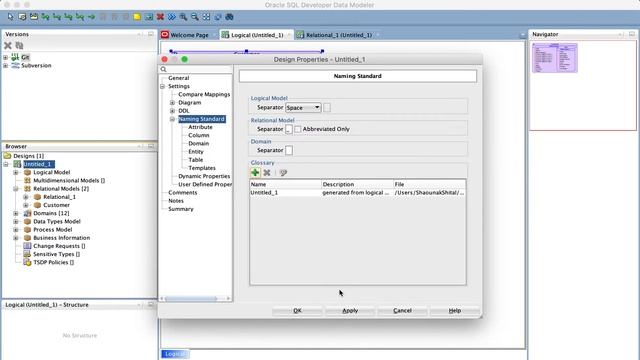
Task: Click the search magnifier in Design Properties
Action: [164, 69]
